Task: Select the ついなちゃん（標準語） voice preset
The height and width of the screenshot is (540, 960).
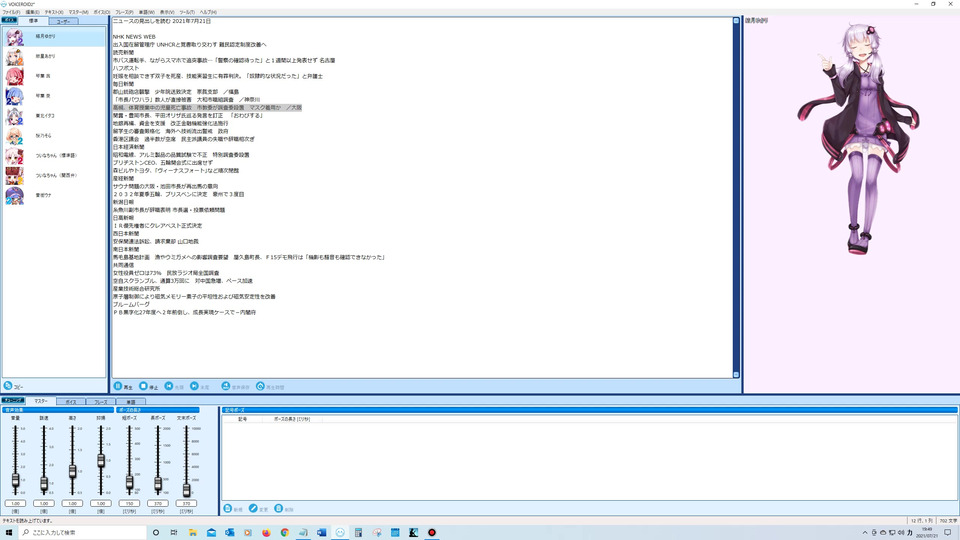Action: [54, 156]
